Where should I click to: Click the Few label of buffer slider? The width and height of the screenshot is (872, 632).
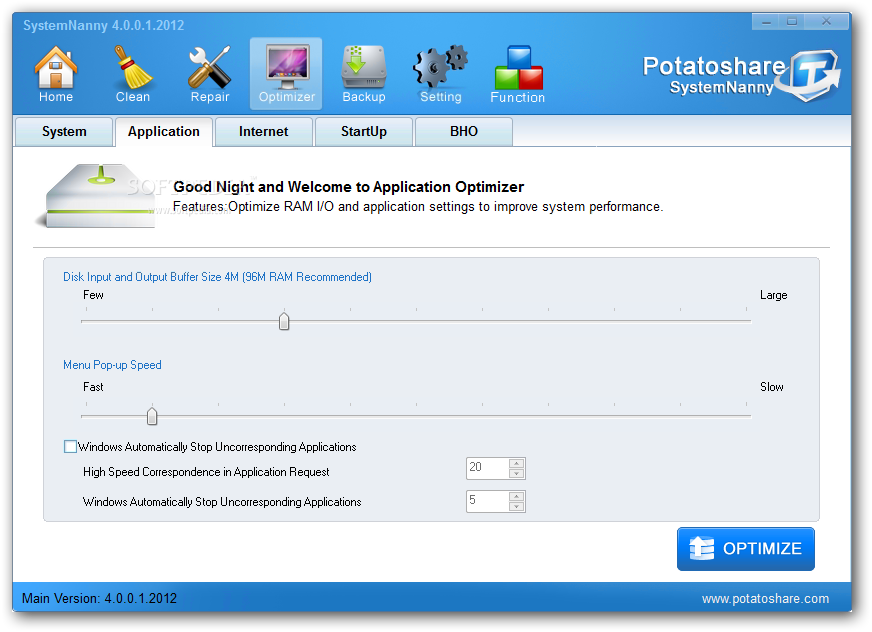point(93,295)
